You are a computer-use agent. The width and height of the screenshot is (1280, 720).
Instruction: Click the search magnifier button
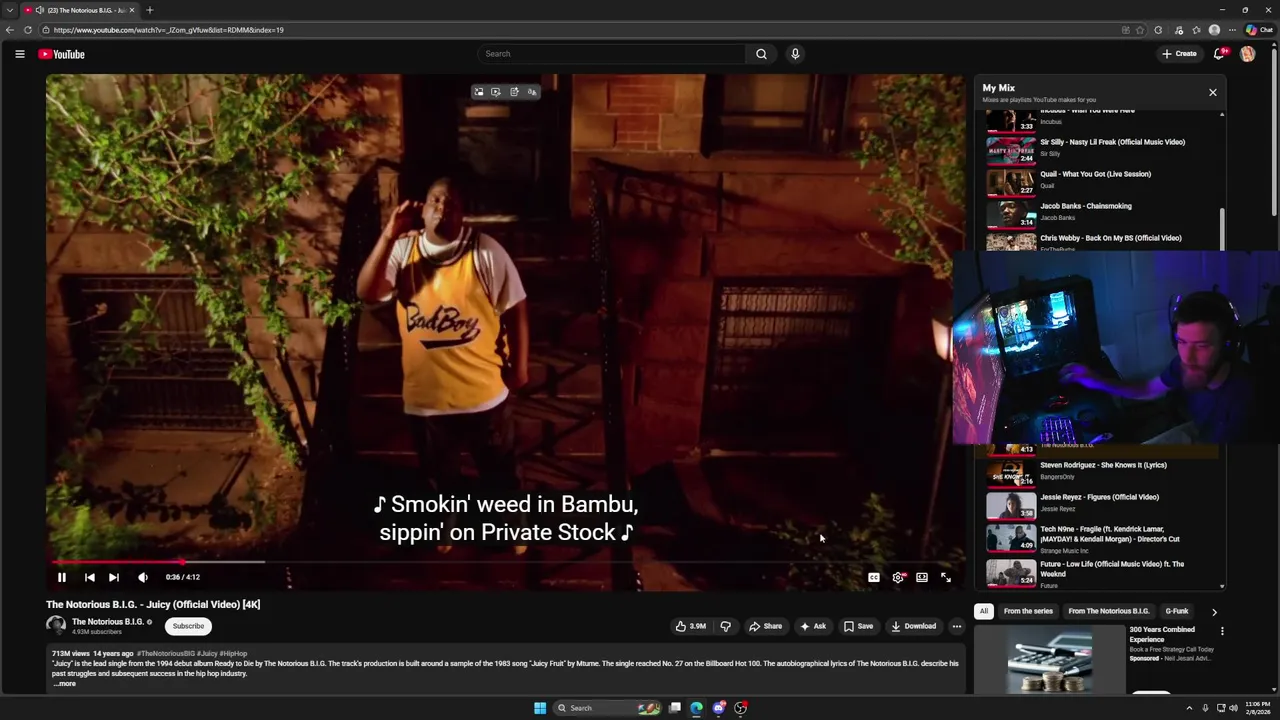pos(761,54)
